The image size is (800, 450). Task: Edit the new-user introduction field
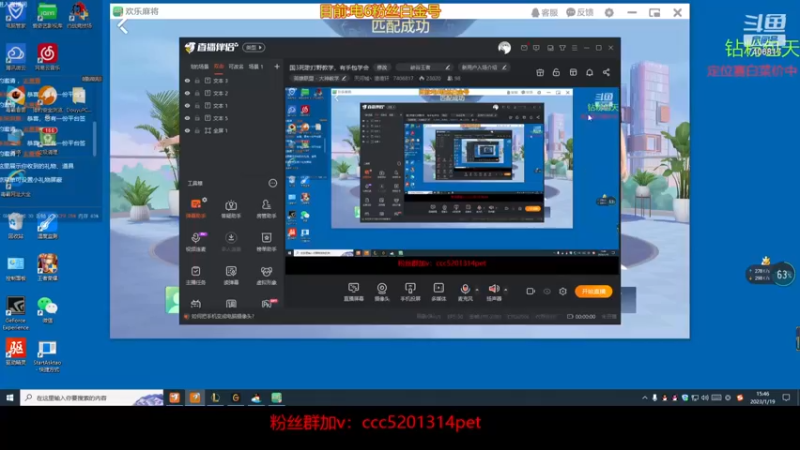pos(484,67)
